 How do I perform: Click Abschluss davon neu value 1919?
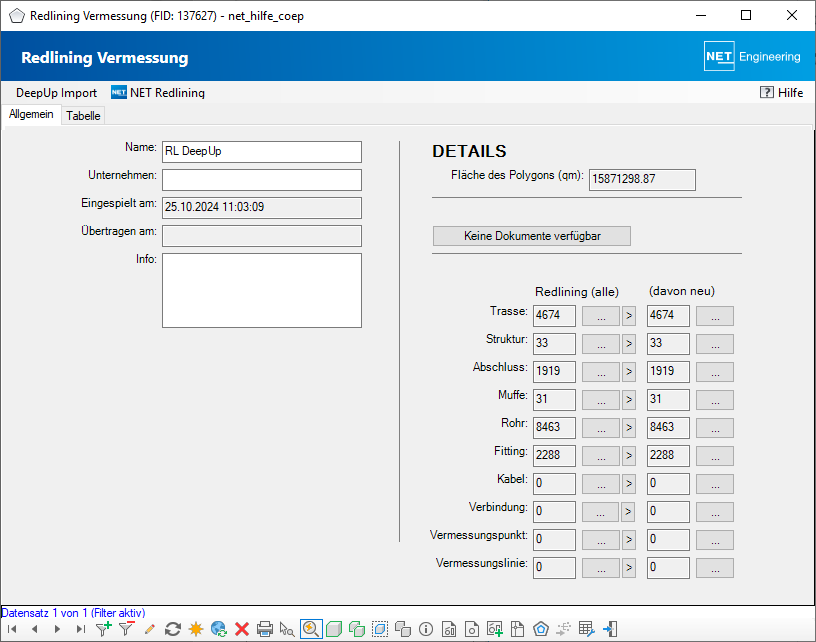668,371
